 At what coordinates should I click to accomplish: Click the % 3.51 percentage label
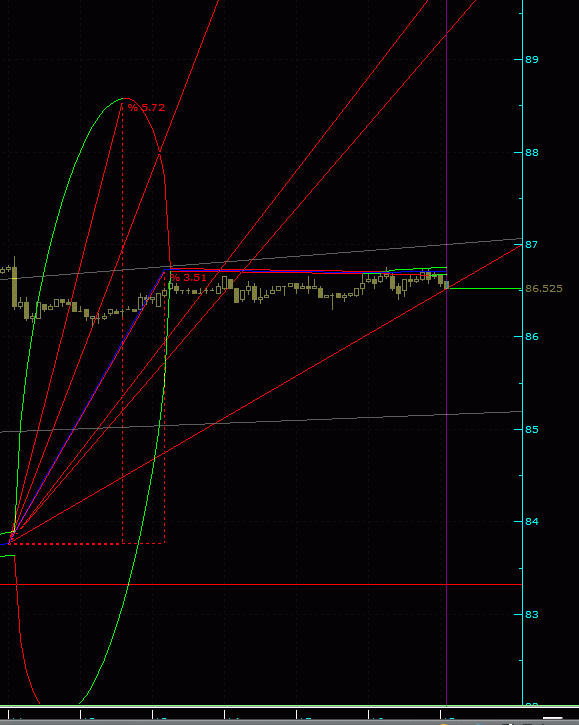188,278
